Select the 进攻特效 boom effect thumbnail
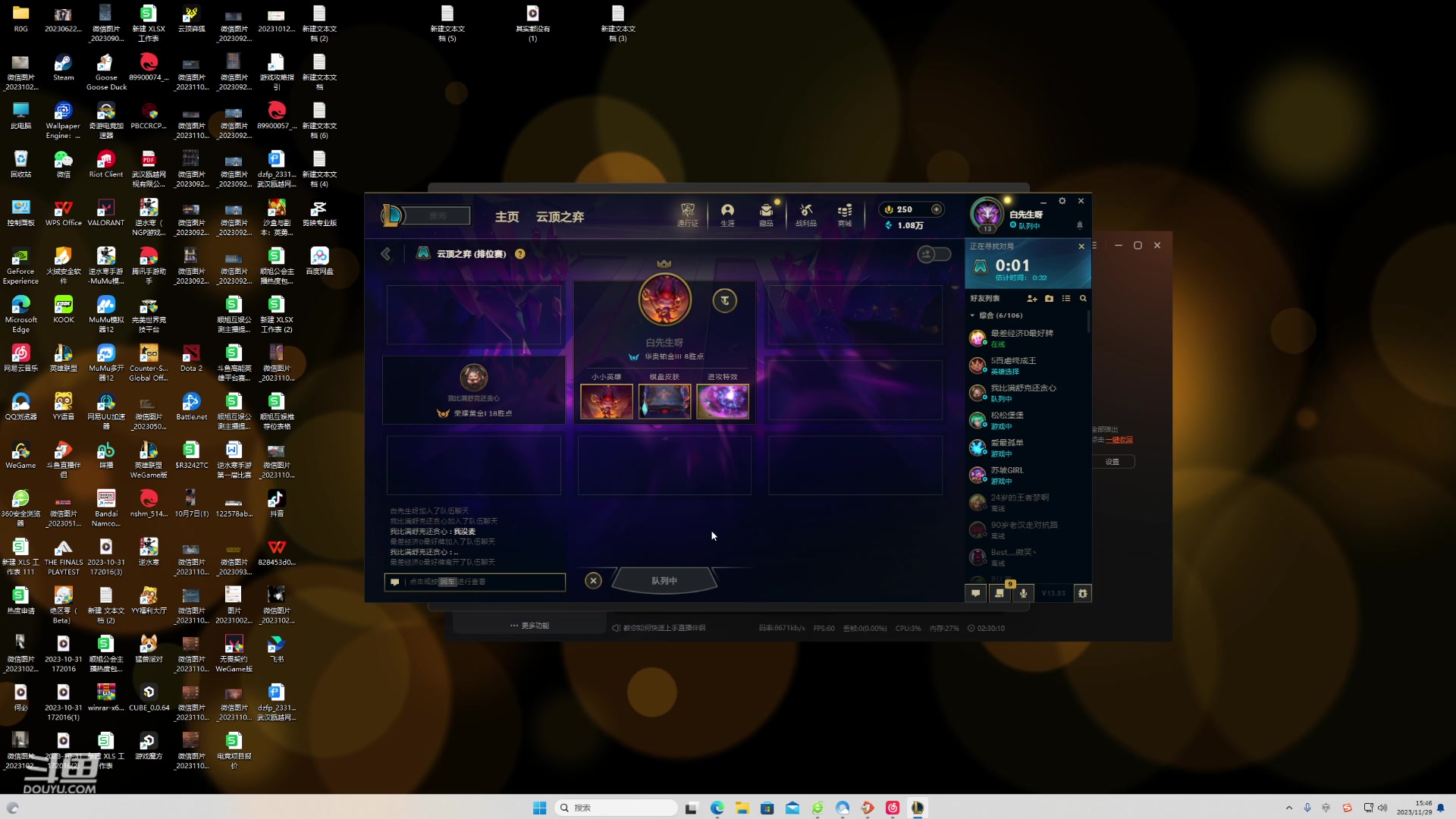1456x819 pixels. coord(723,401)
